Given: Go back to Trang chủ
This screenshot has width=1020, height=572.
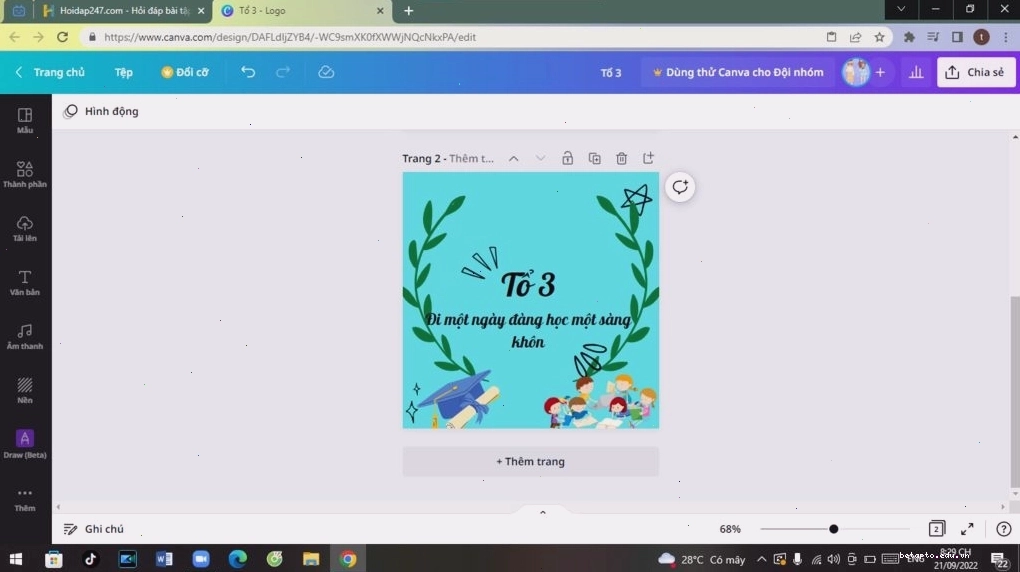Looking at the screenshot, I should 50,72.
